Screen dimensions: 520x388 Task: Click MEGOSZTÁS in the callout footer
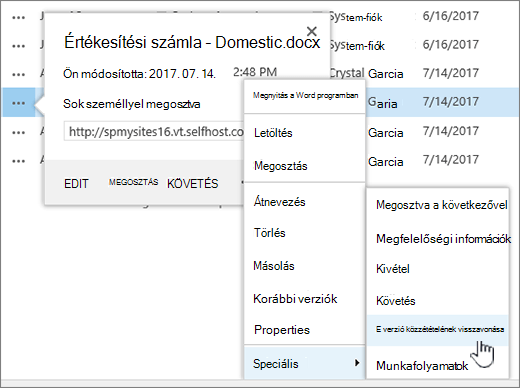click(133, 182)
